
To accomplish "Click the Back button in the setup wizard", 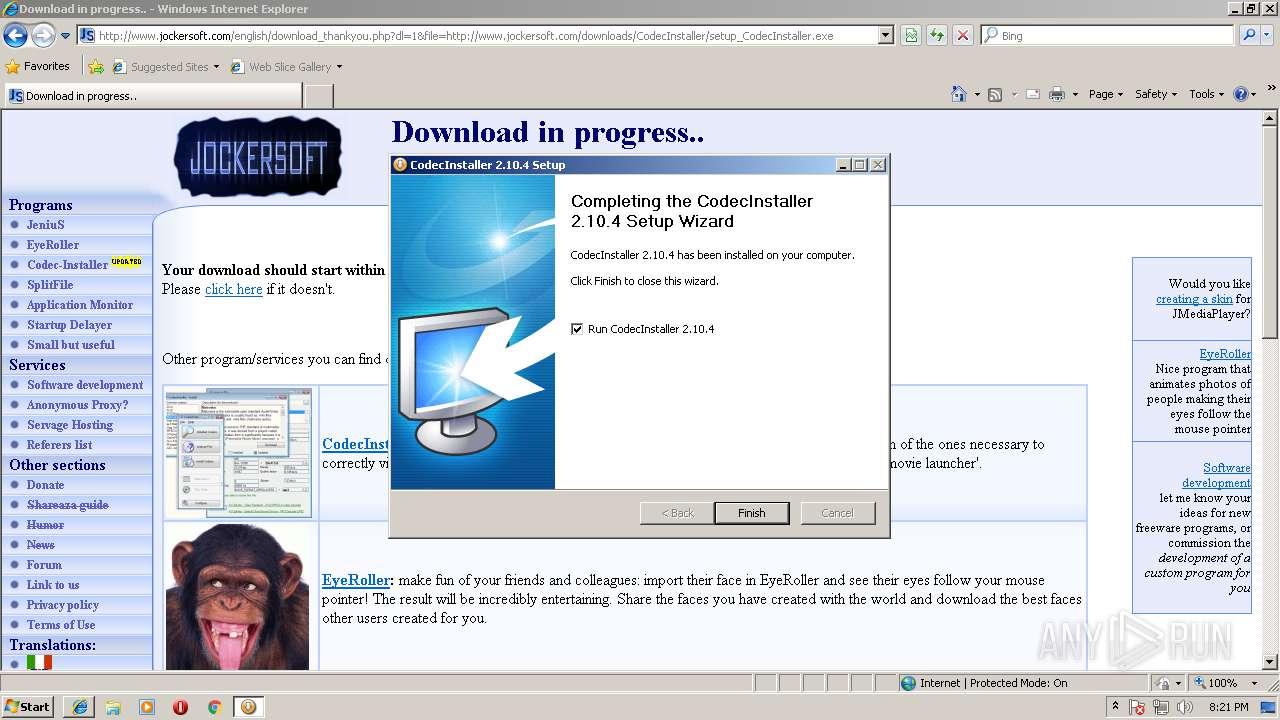I will (x=677, y=513).
